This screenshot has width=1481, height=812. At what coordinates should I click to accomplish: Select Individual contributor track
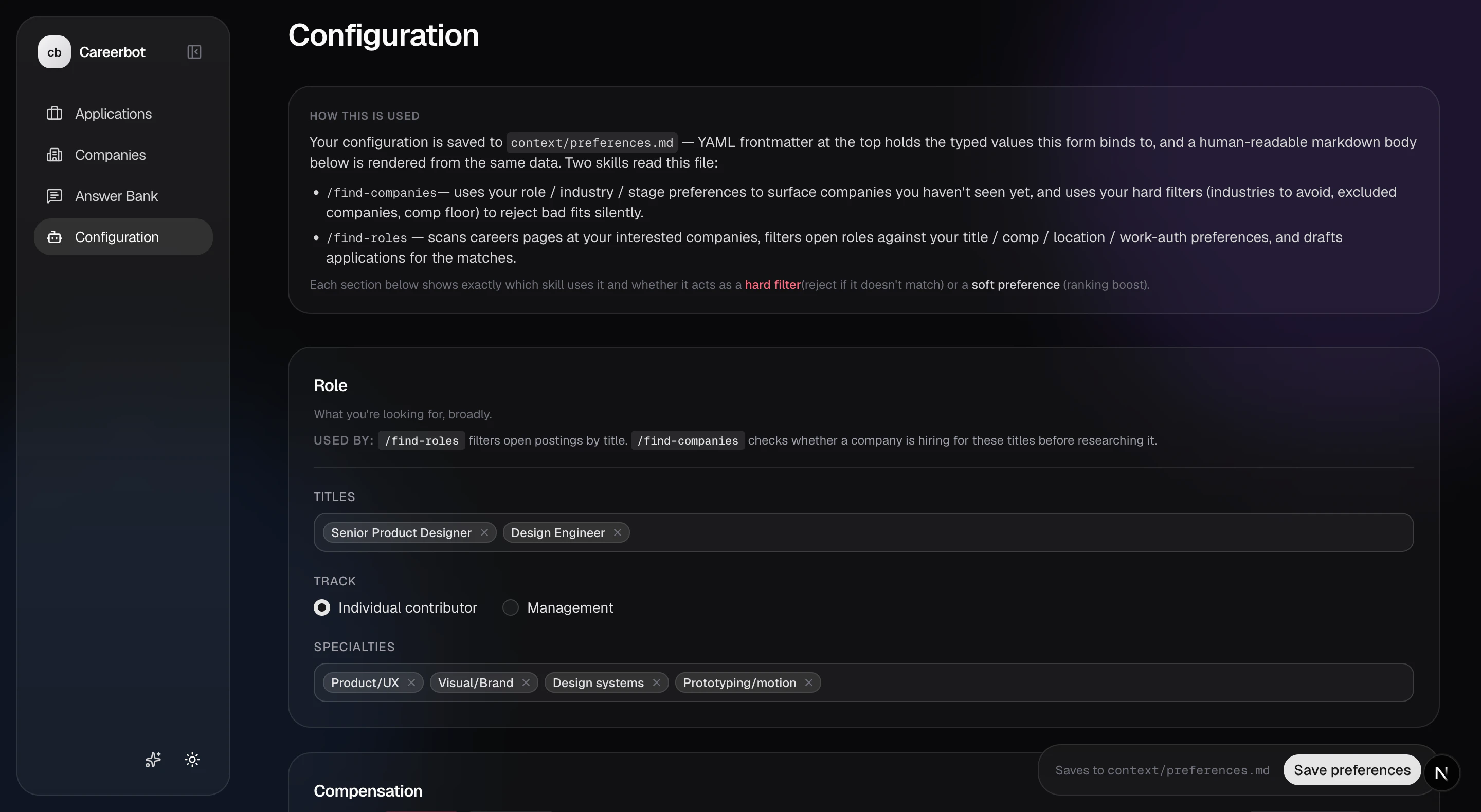point(322,607)
